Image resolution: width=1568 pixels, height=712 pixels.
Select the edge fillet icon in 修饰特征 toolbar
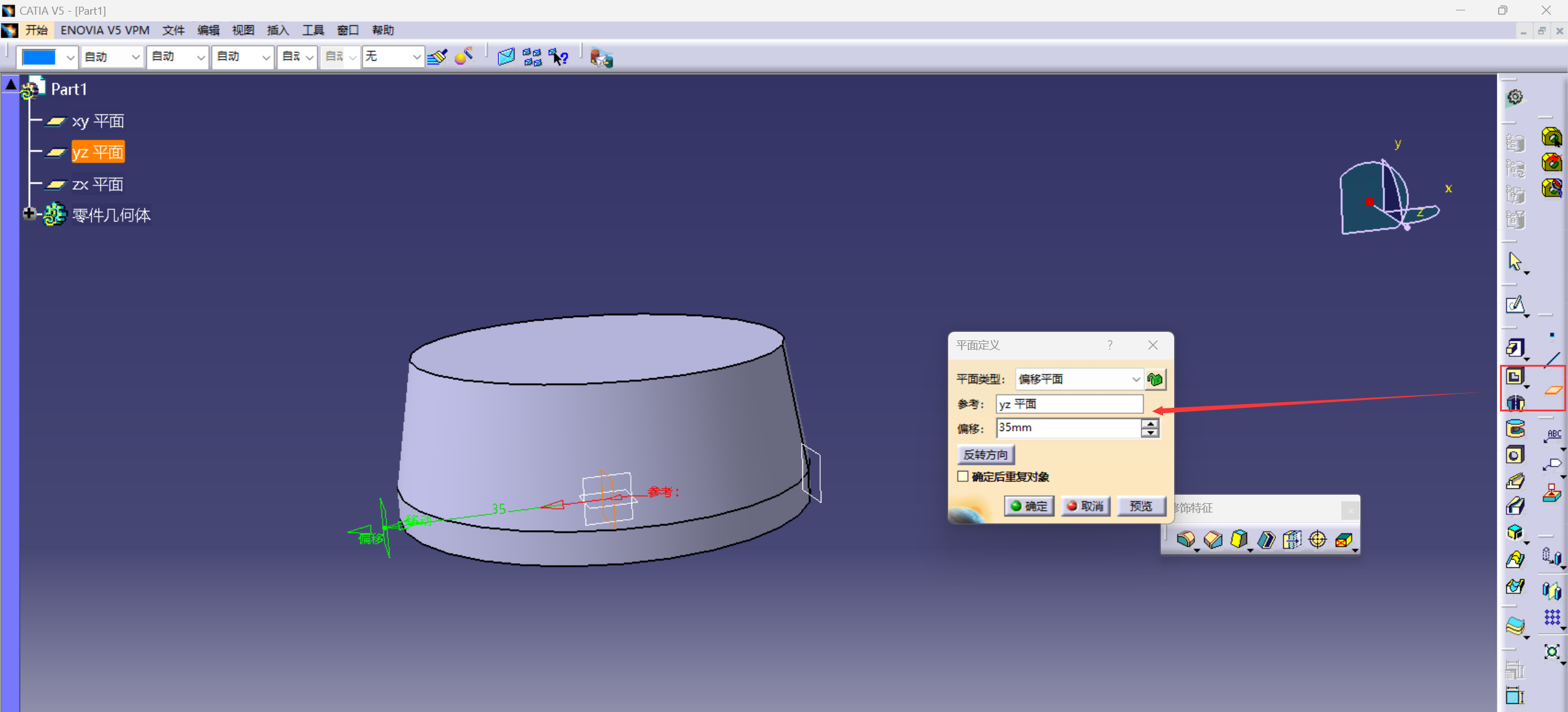(1185, 539)
